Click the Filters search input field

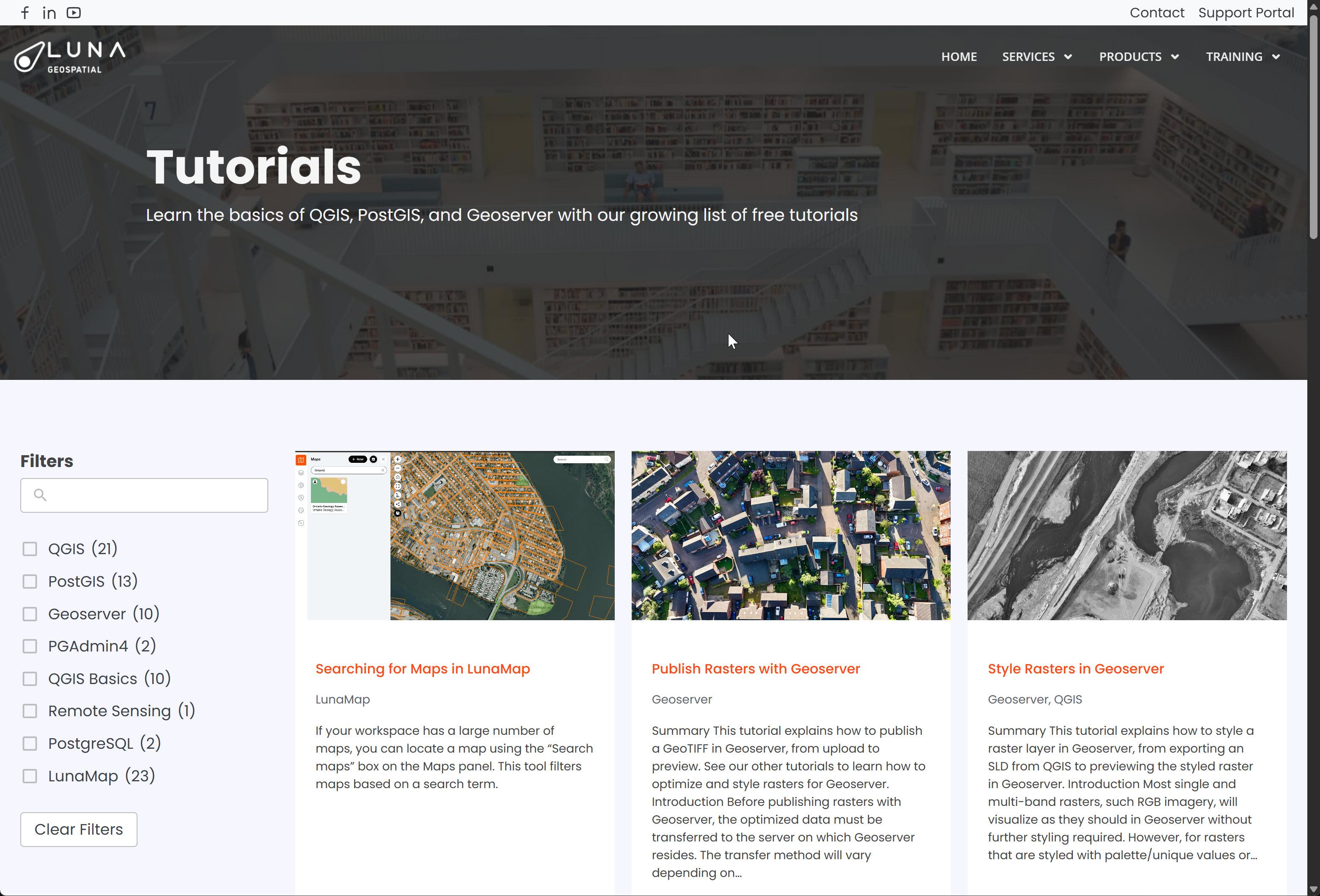(x=153, y=495)
